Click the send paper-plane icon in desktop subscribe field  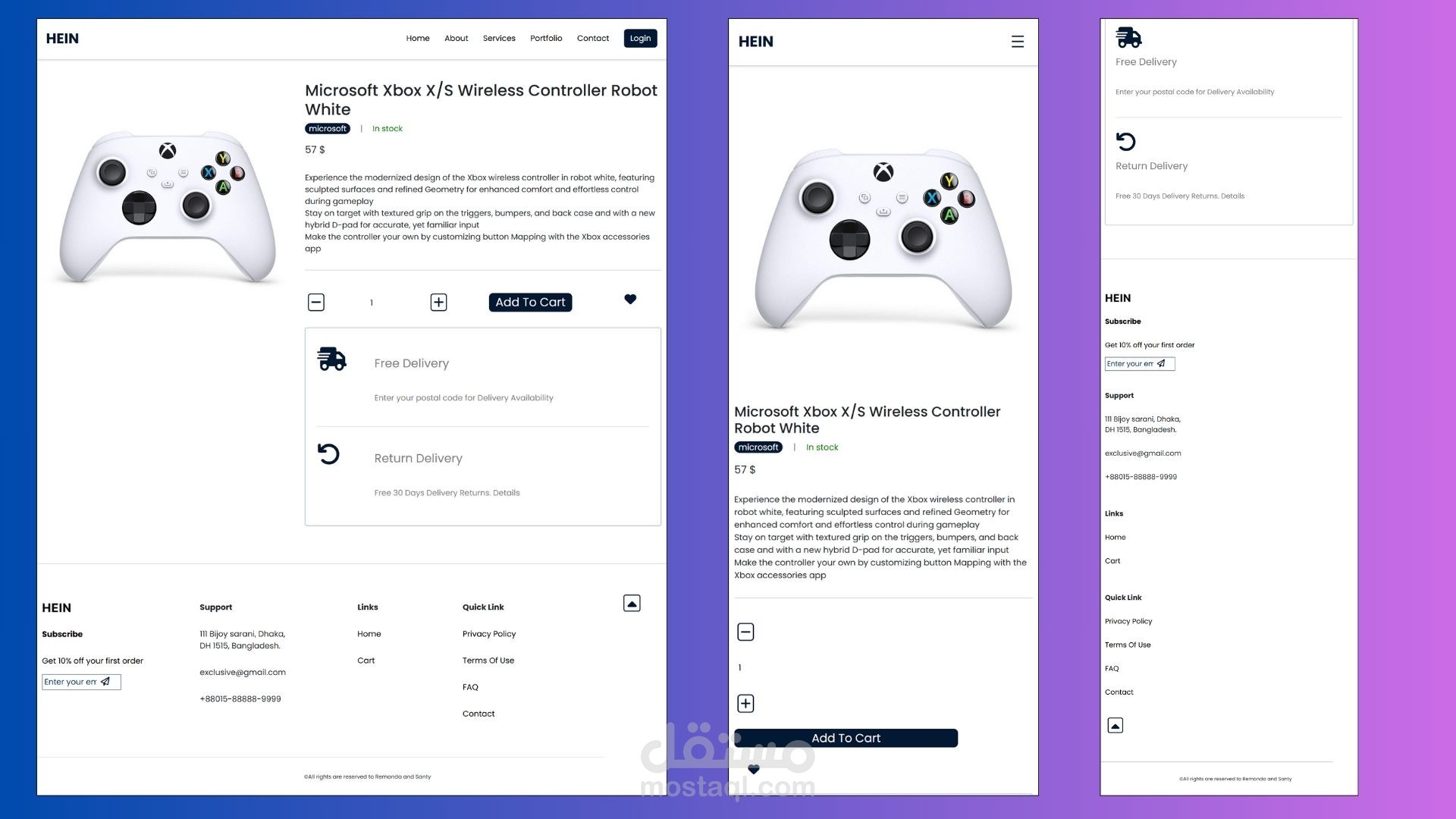click(x=105, y=682)
